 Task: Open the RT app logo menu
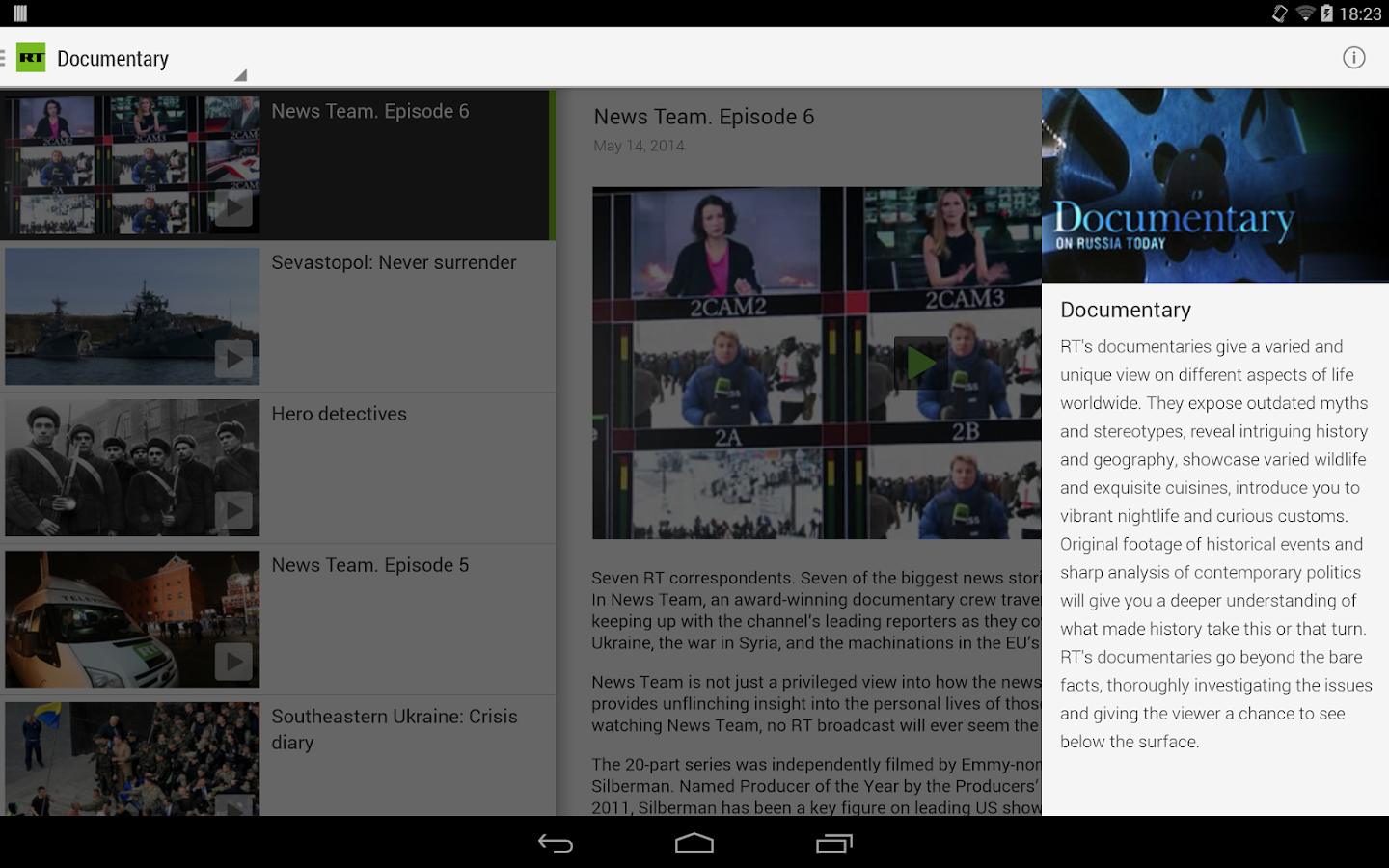click(x=31, y=58)
